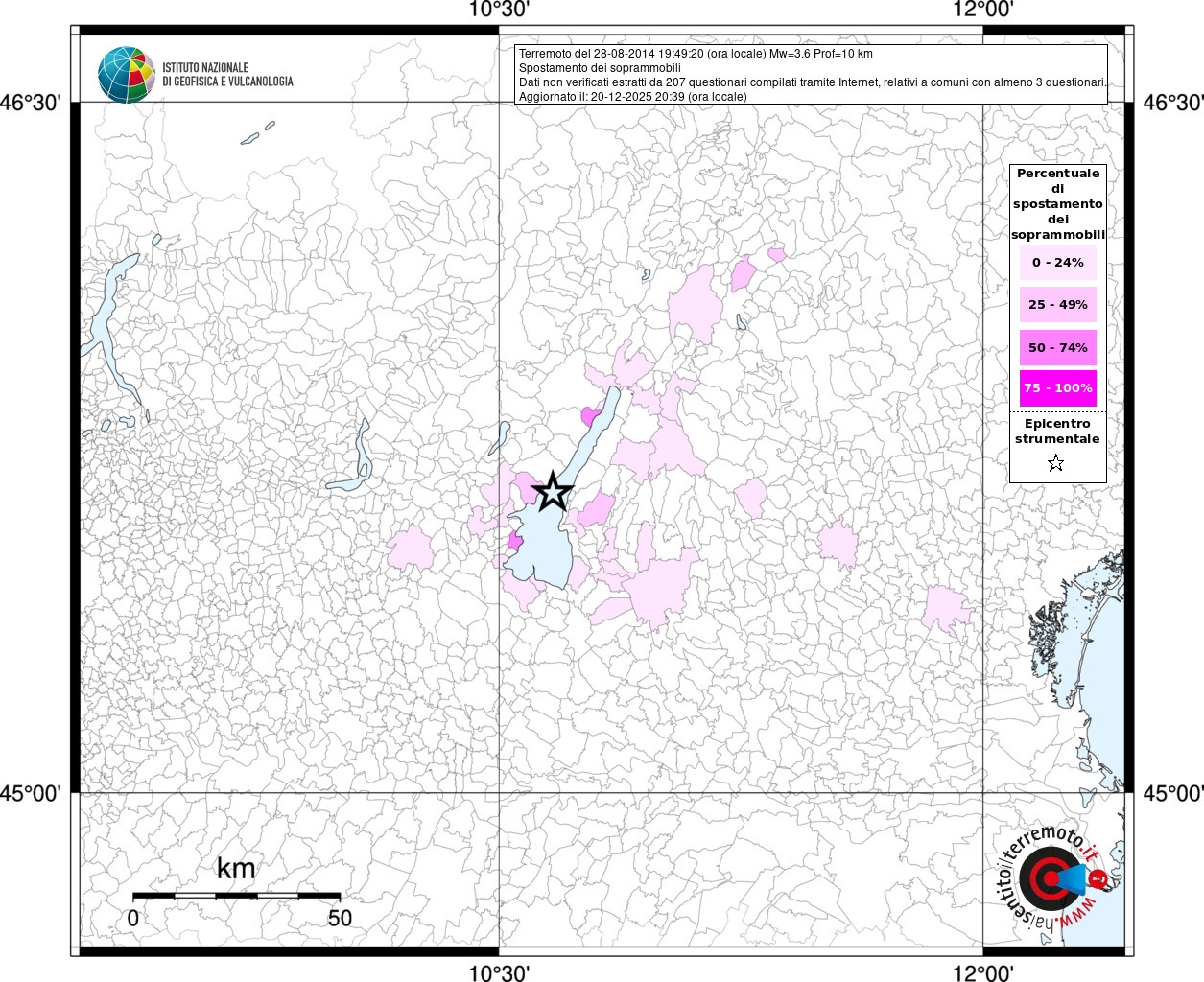Click the 'km' scale bar label

236,869
